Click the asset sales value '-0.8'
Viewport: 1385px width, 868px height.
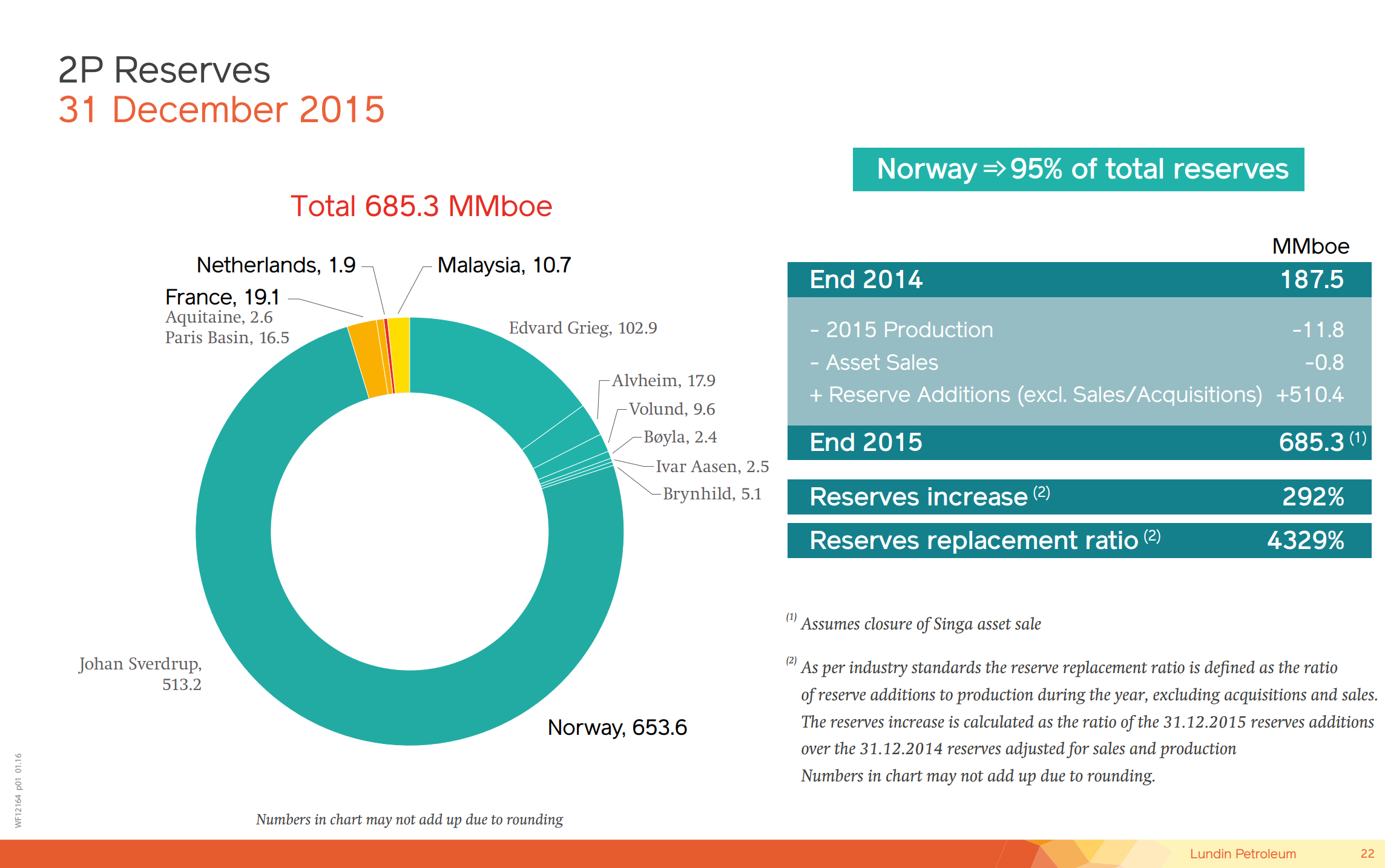pos(1324,363)
